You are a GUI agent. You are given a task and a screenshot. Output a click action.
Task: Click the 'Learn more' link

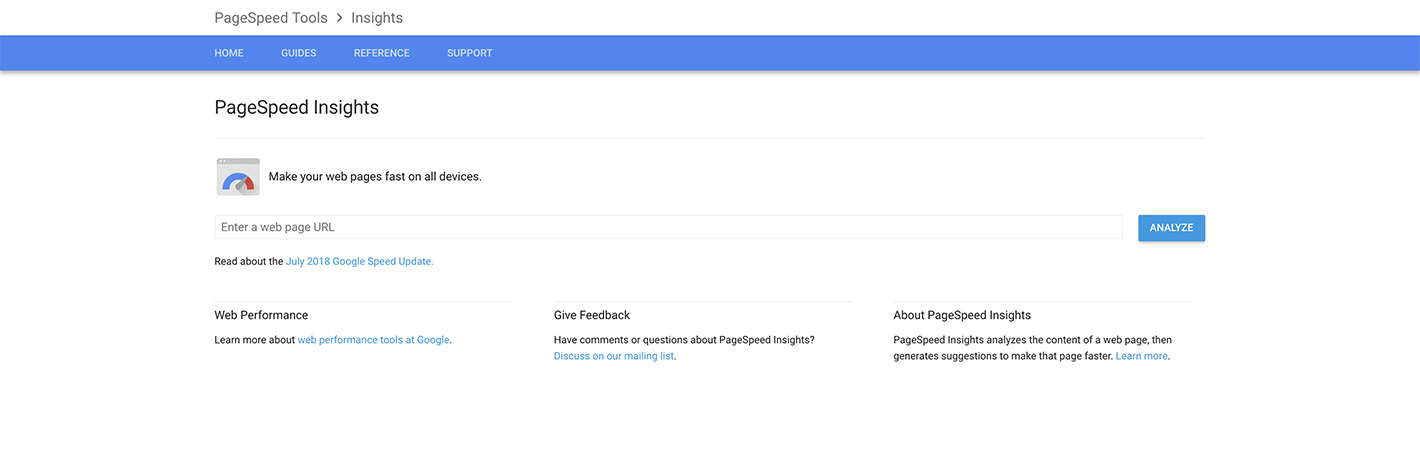(1141, 356)
